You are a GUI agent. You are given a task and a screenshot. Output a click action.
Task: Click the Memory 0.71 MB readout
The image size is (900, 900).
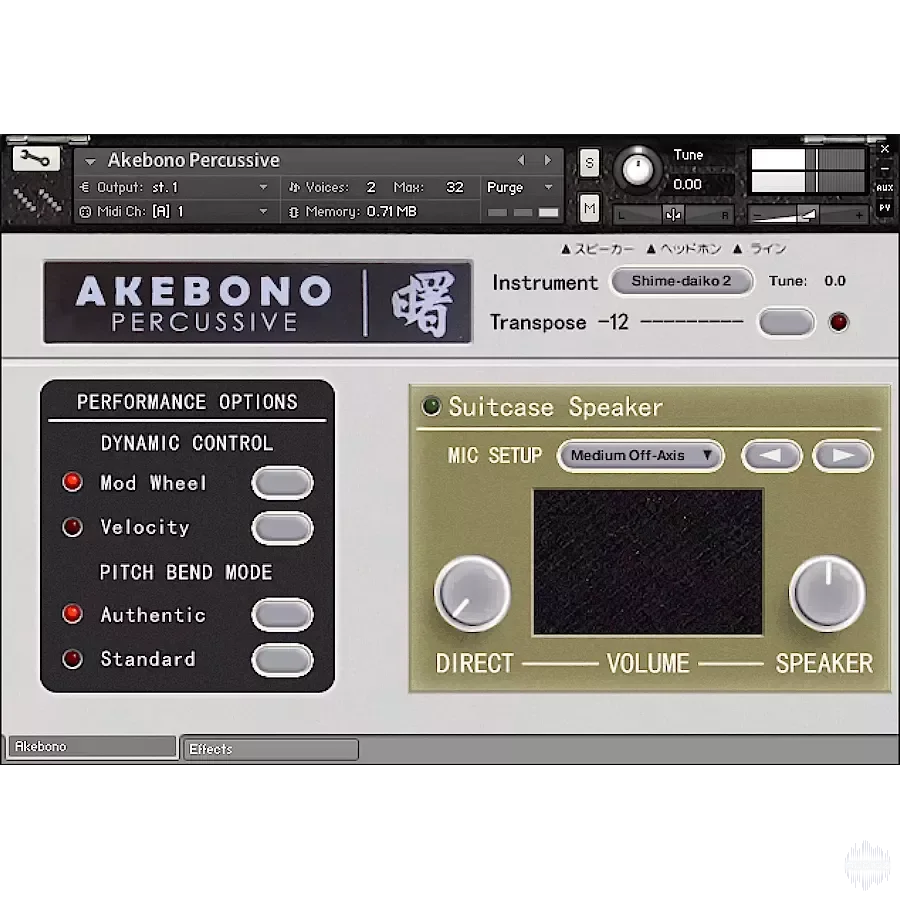click(360, 211)
